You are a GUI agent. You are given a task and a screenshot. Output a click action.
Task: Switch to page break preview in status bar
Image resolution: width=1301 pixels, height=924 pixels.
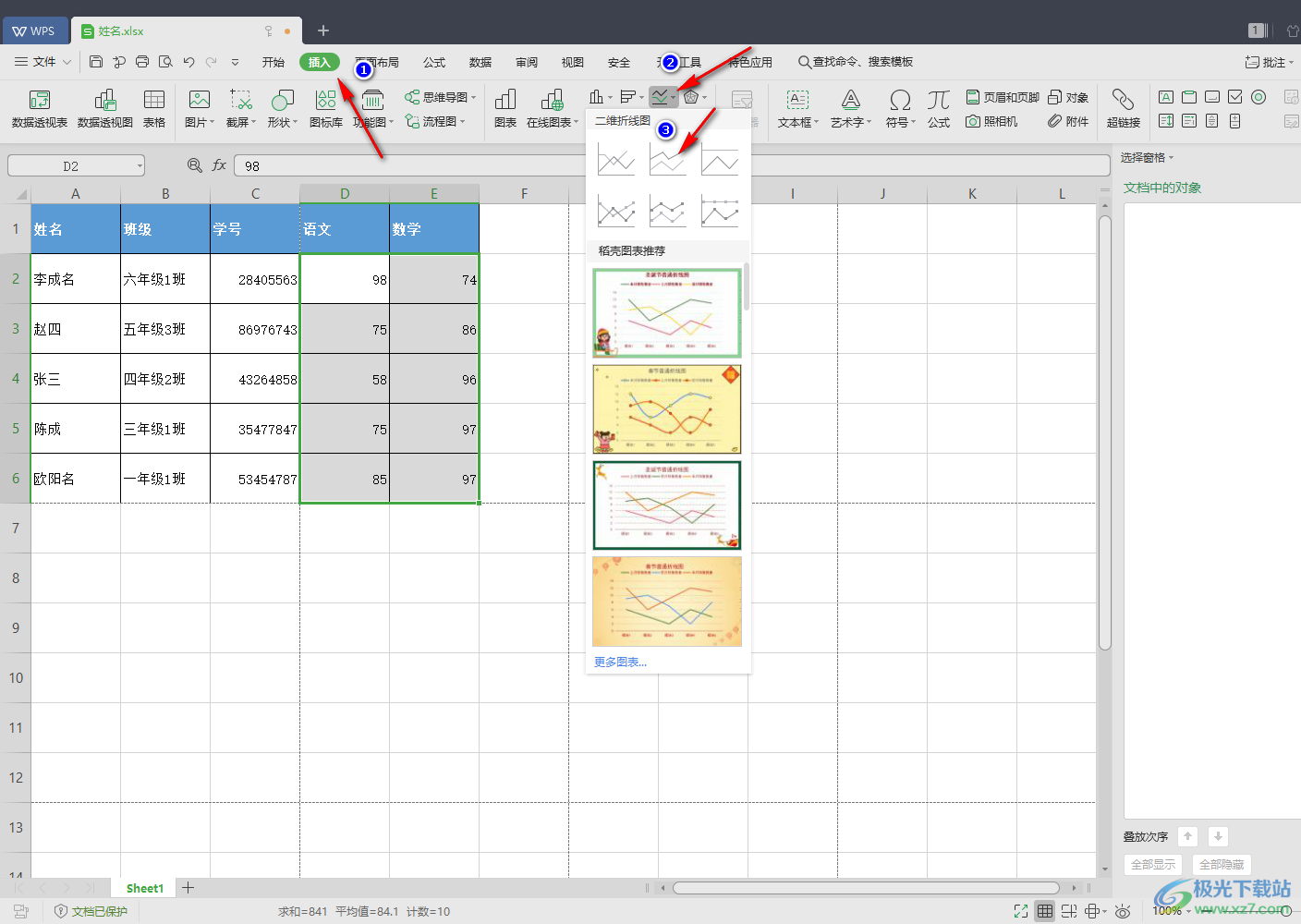1069,911
